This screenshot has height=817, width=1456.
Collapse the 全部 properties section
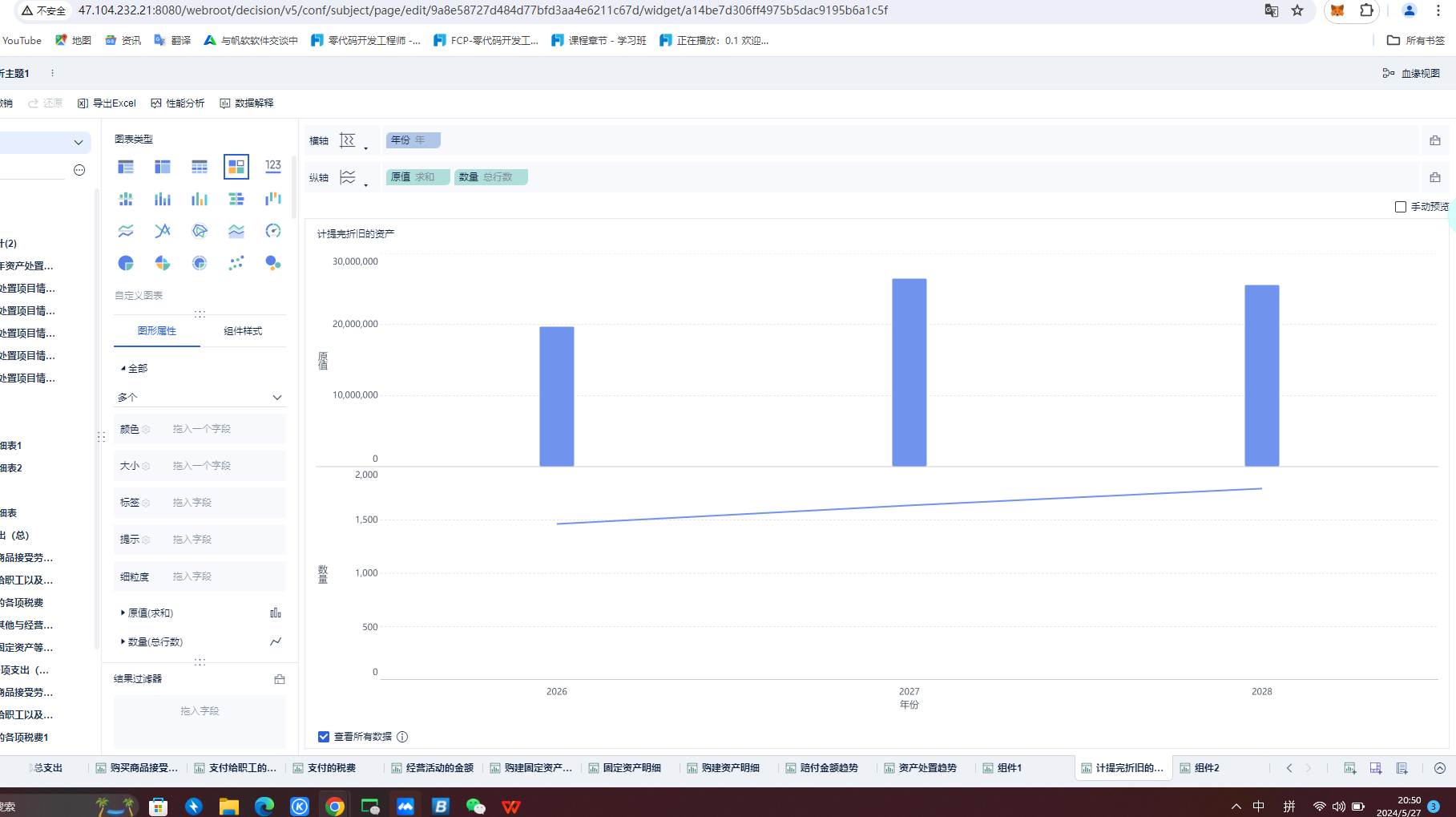coord(123,368)
